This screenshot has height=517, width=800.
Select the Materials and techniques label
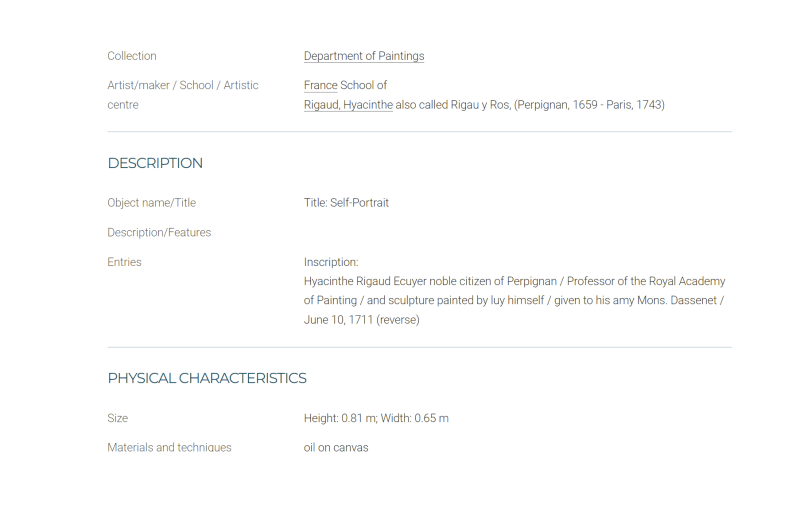(x=169, y=448)
